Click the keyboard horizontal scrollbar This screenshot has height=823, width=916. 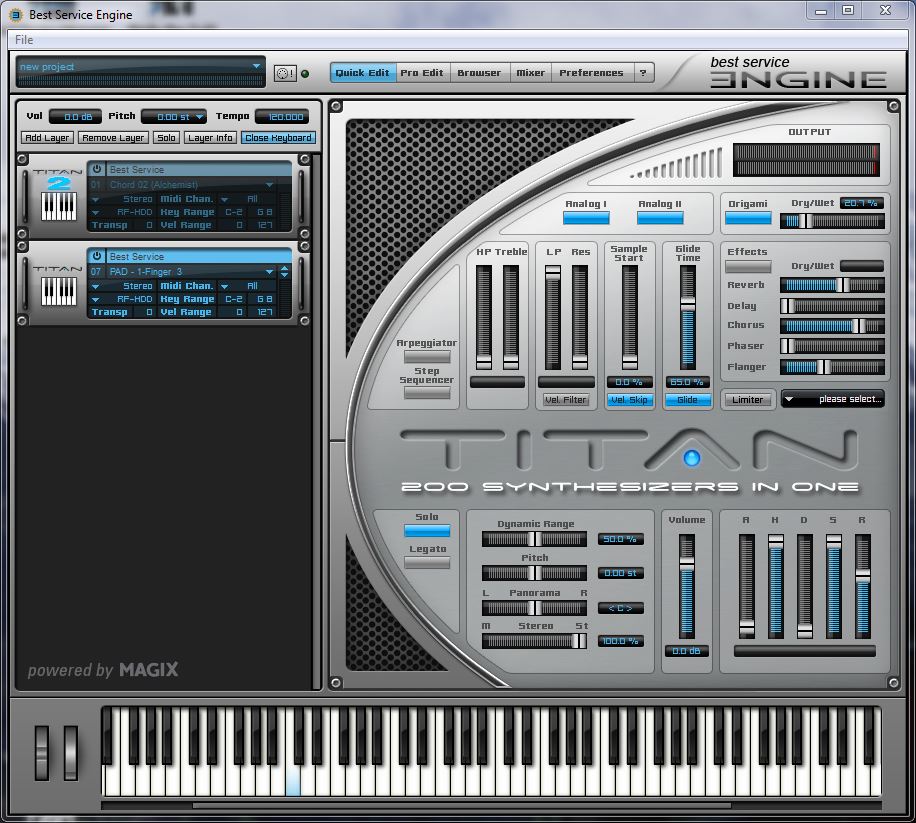(x=462, y=805)
